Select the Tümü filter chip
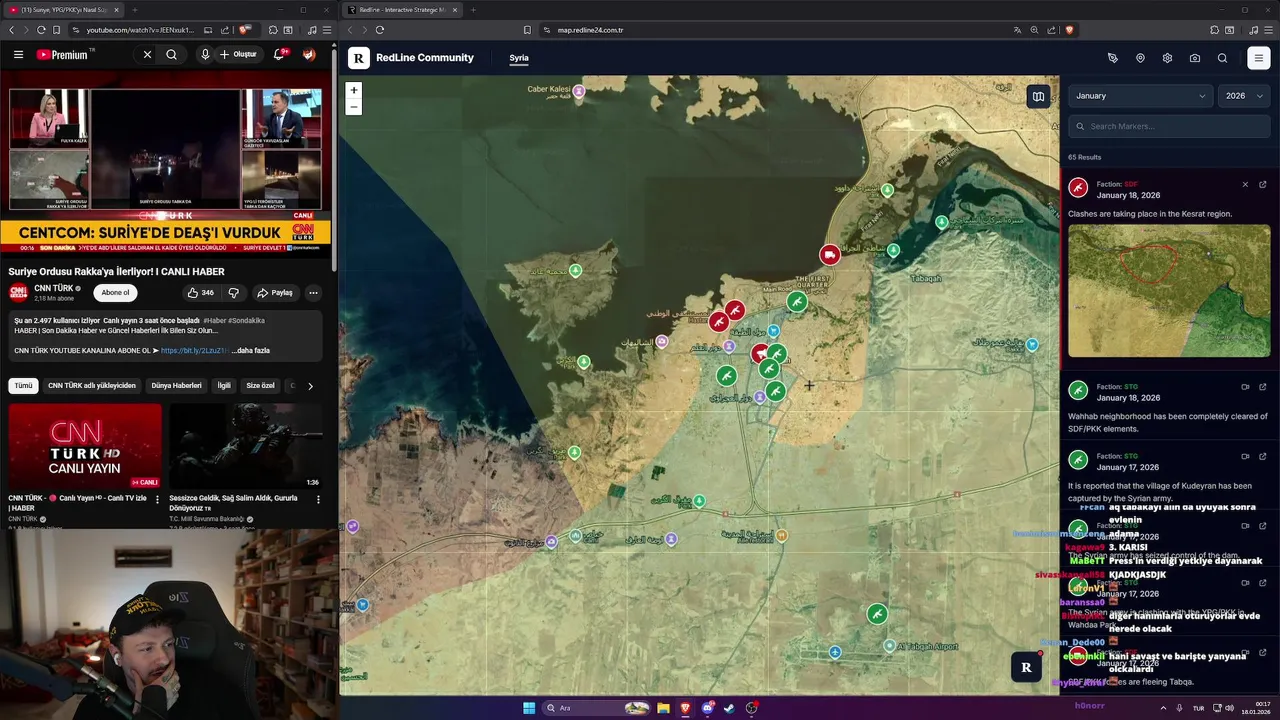The height and width of the screenshot is (720, 1280). (23, 385)
